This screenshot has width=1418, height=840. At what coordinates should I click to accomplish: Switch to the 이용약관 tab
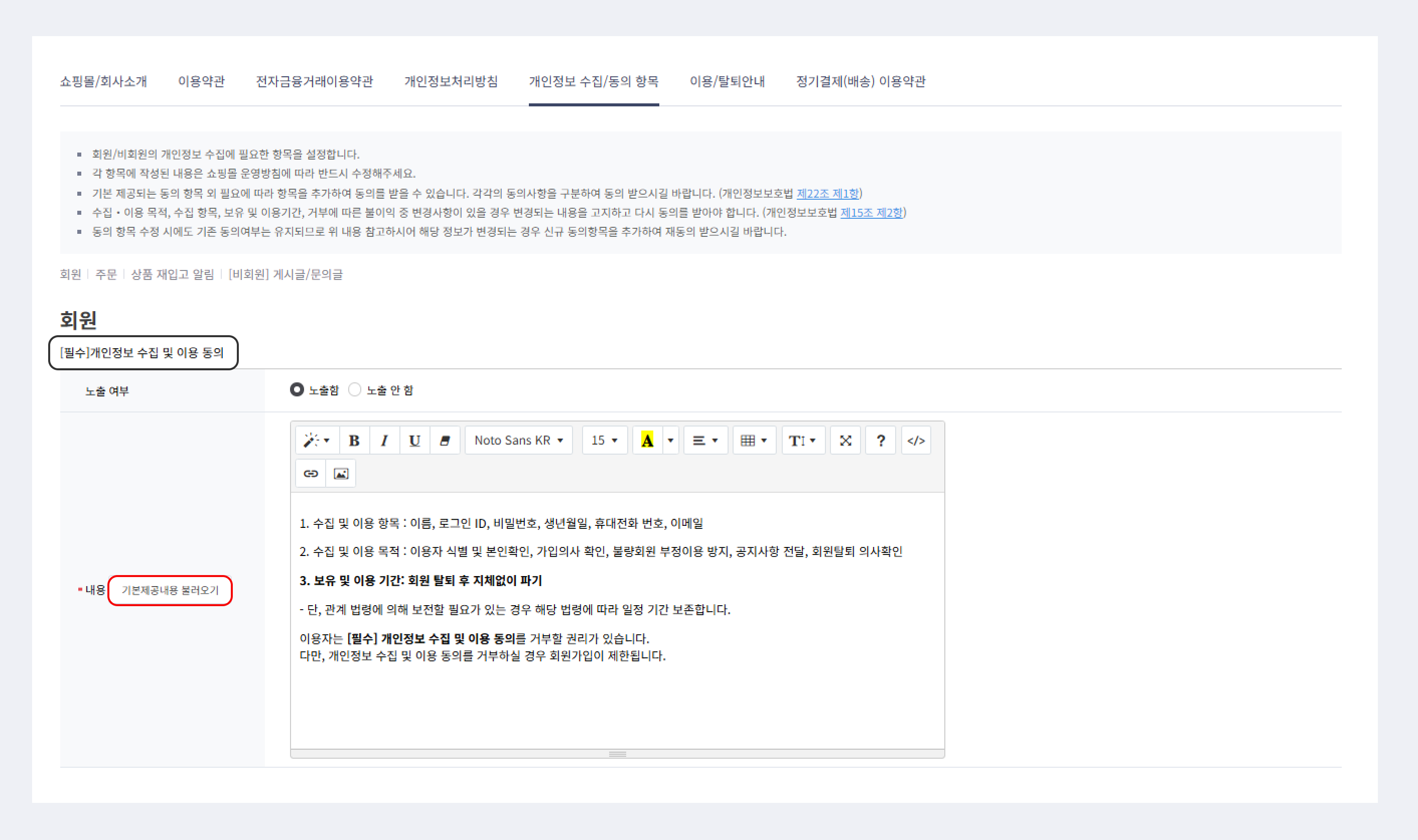pos(201,81)
